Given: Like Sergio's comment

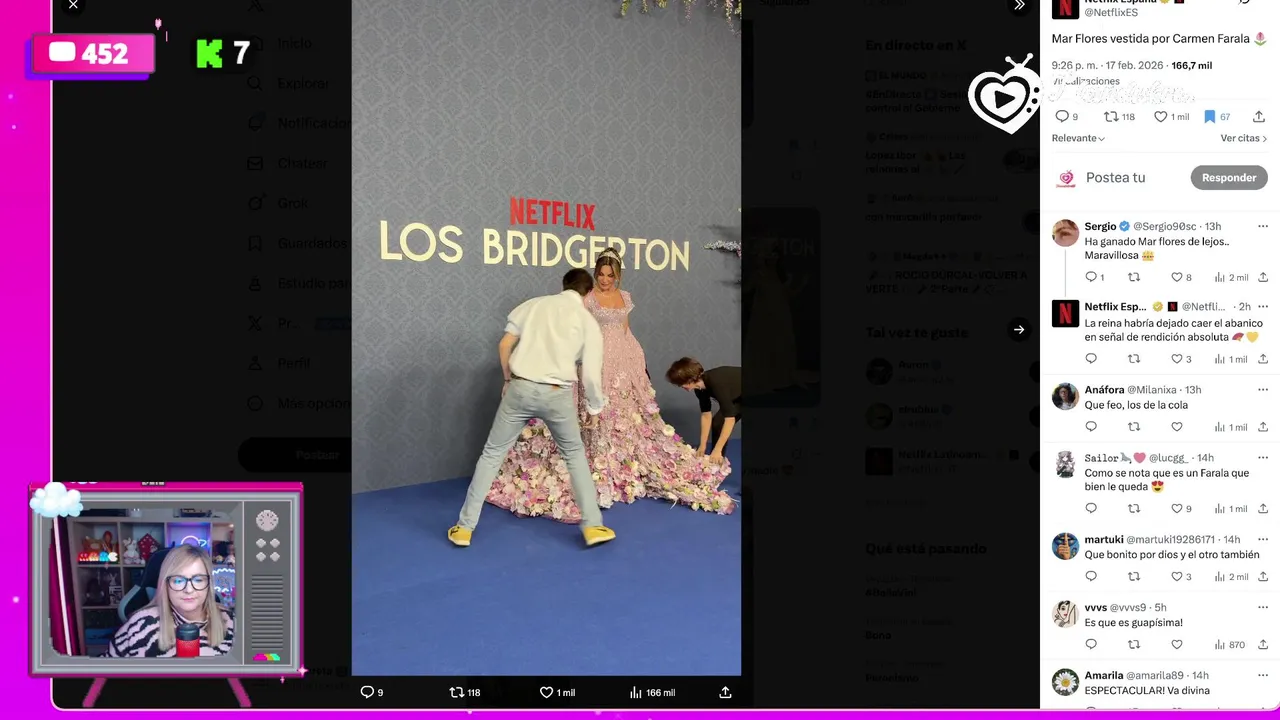Looking at the screenshot, I should click(x=1182, y=277).
